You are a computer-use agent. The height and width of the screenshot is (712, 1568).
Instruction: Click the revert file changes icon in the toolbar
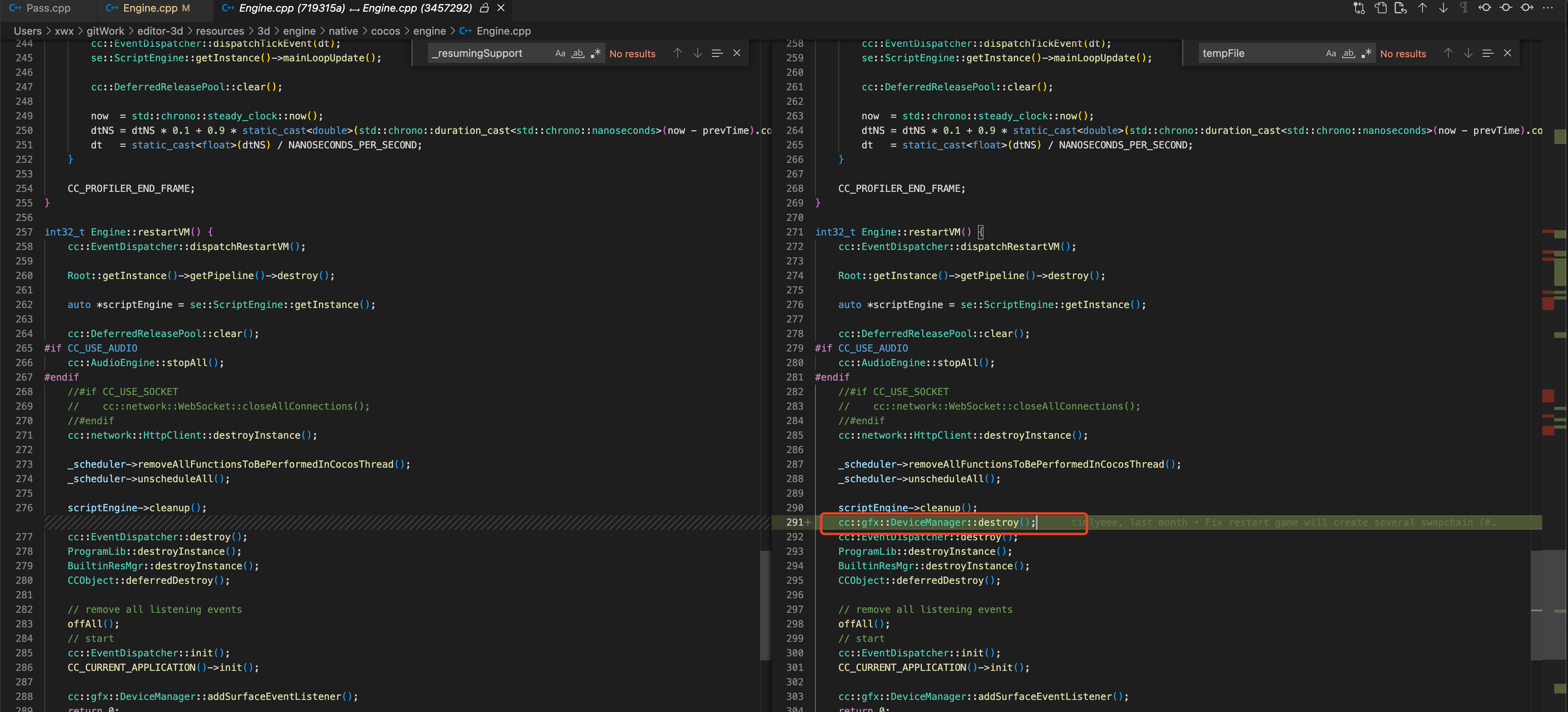(x=1401, y=8)
